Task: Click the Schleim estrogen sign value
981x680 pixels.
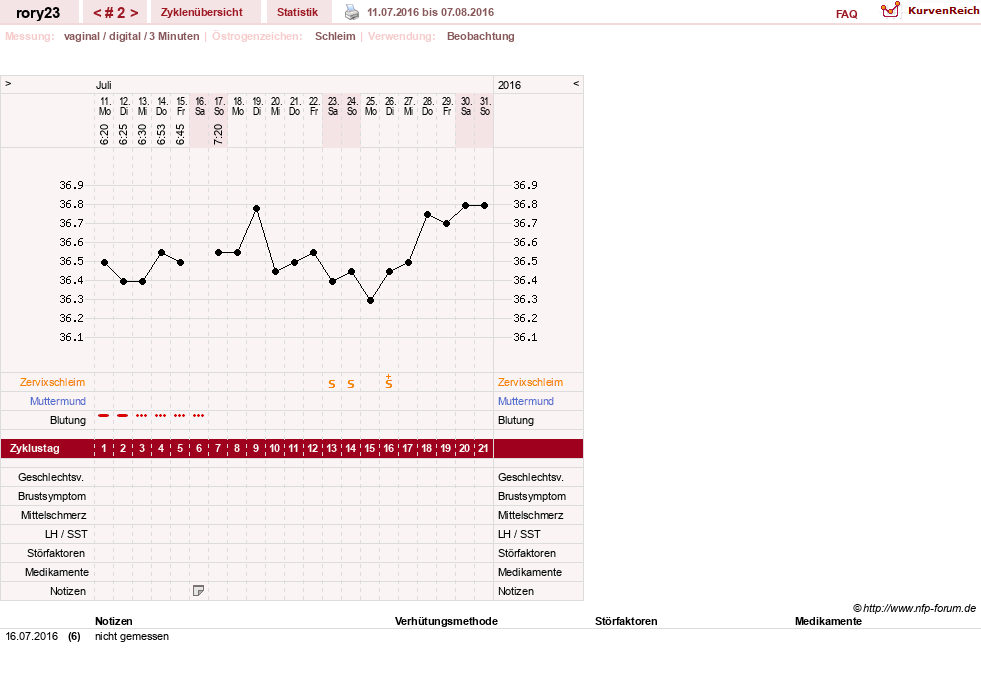Action: 335,36
